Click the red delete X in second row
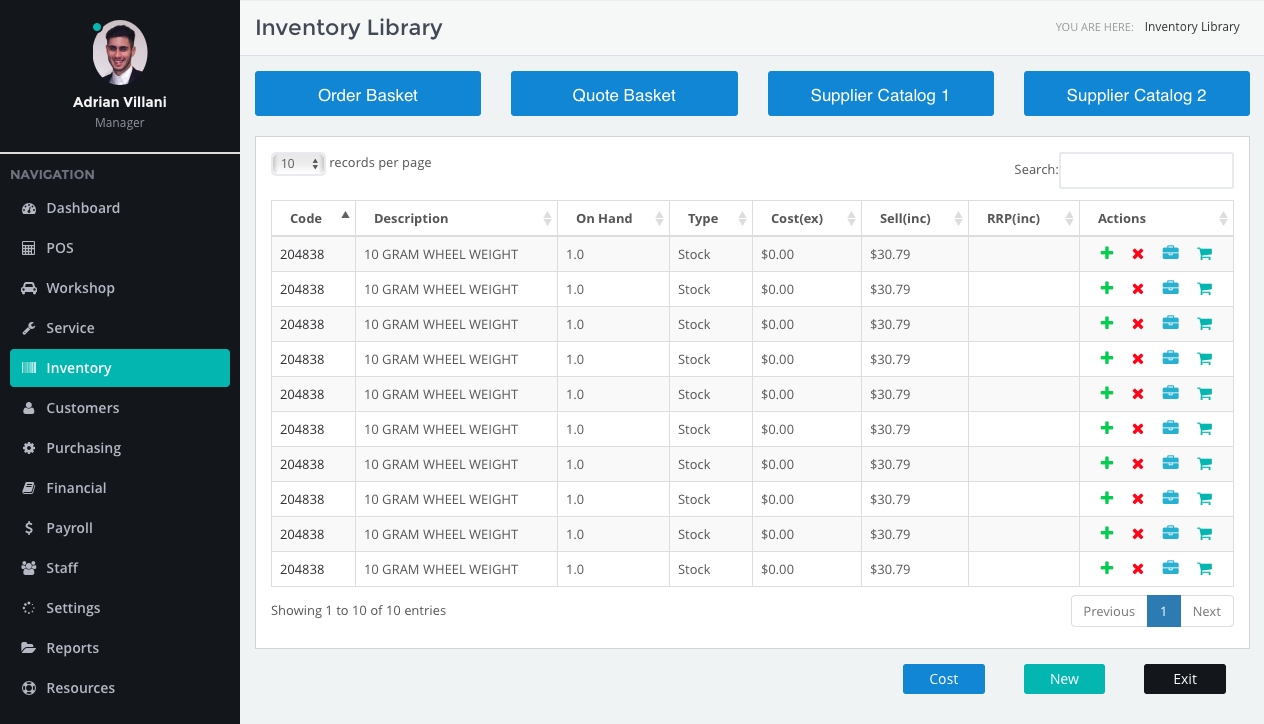The image size is (1264, 724). [1137, 289]
